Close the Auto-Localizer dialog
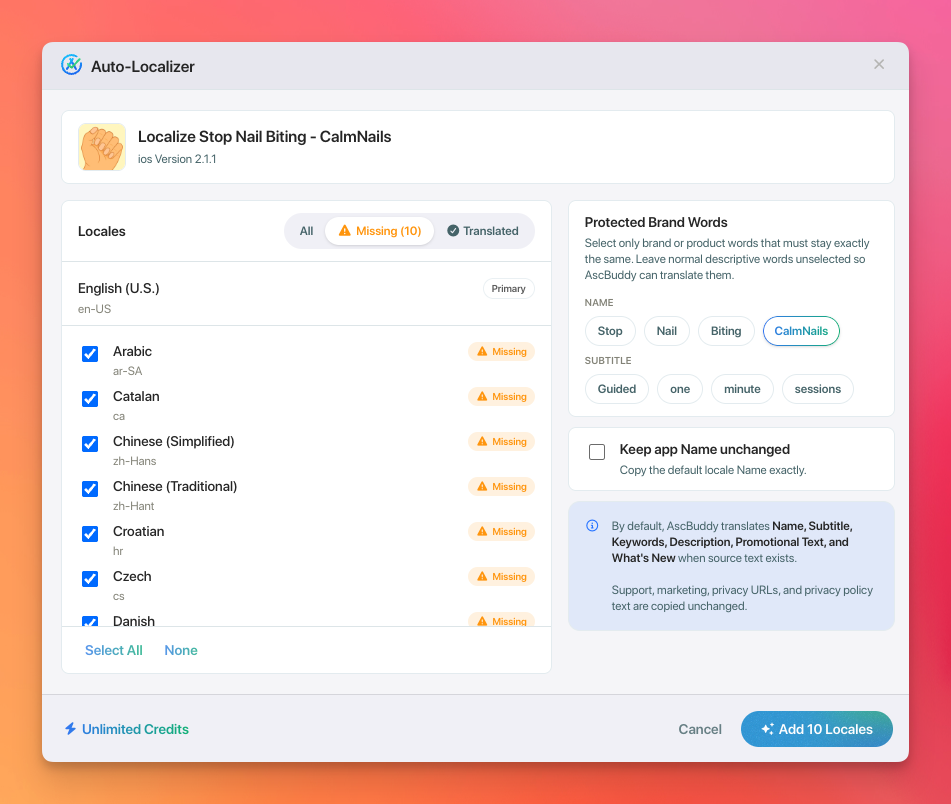 coord(879,64)
